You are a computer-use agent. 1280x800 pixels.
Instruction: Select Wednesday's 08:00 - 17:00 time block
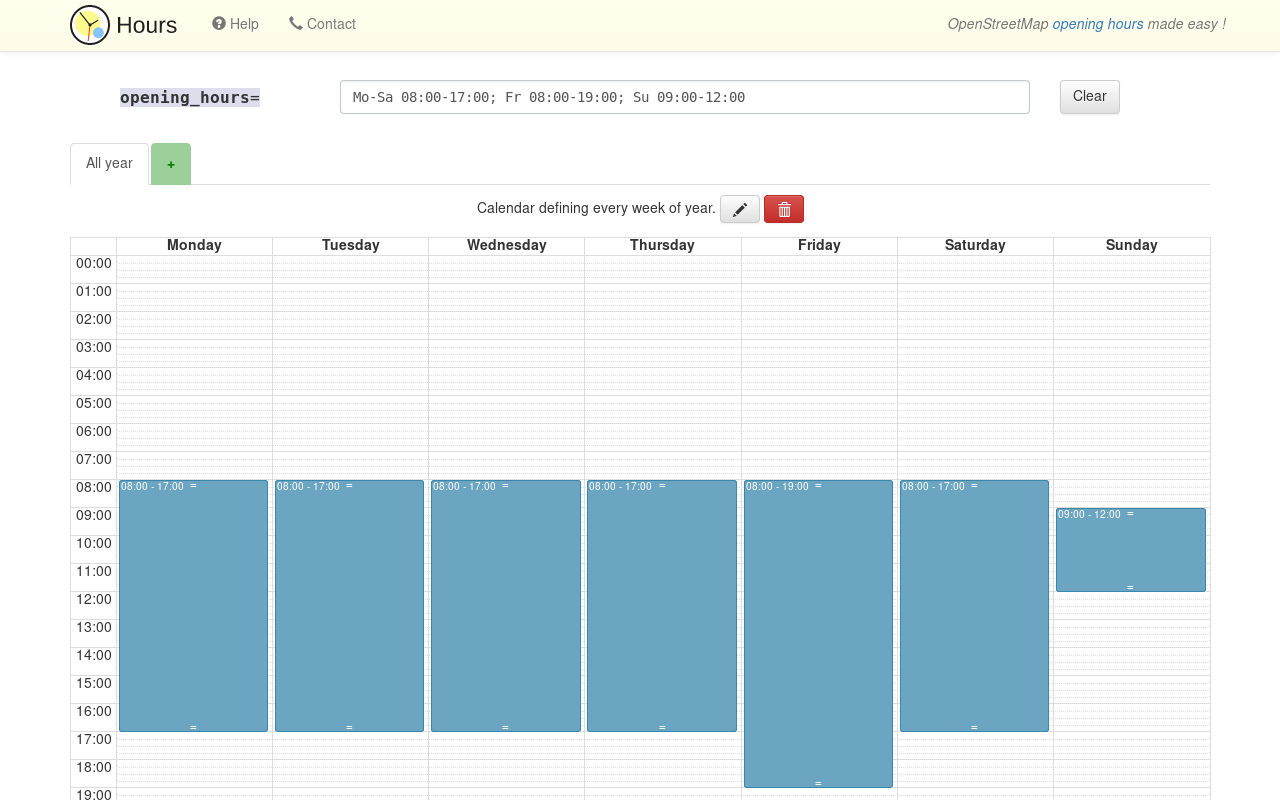[505, 606]
